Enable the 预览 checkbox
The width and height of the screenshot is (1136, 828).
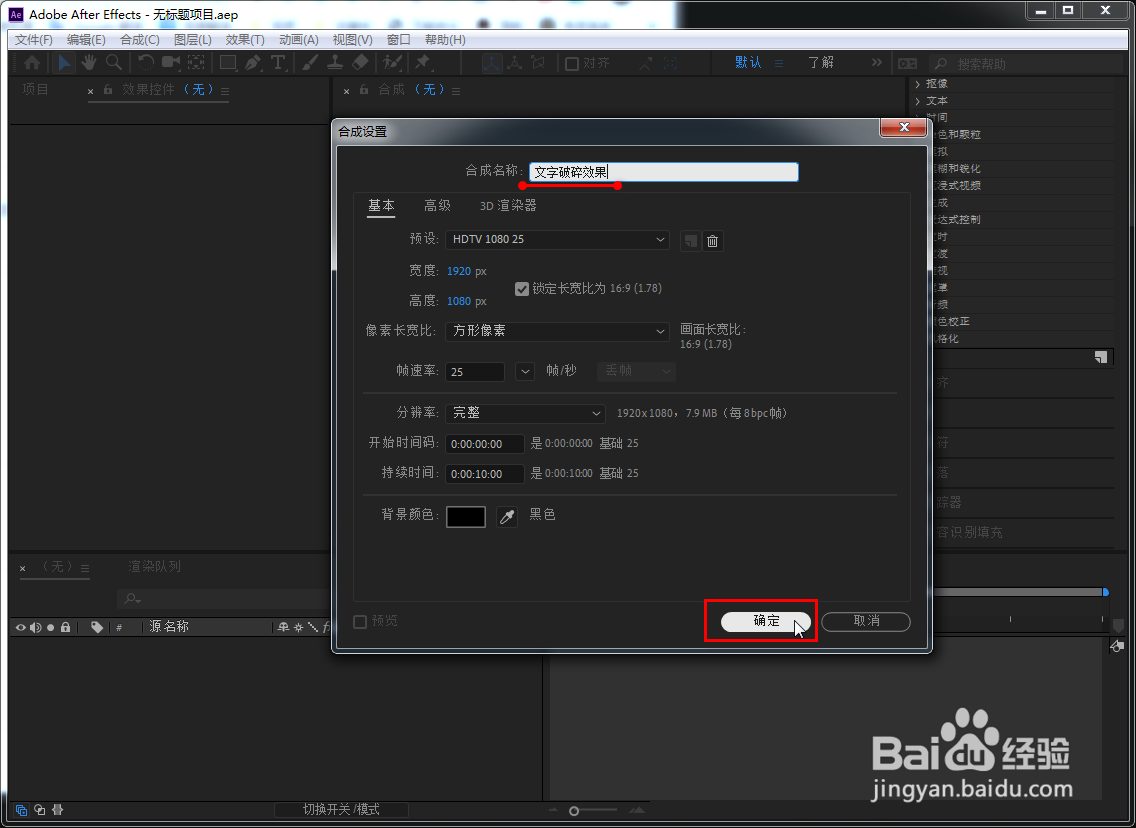click(359, 620)
